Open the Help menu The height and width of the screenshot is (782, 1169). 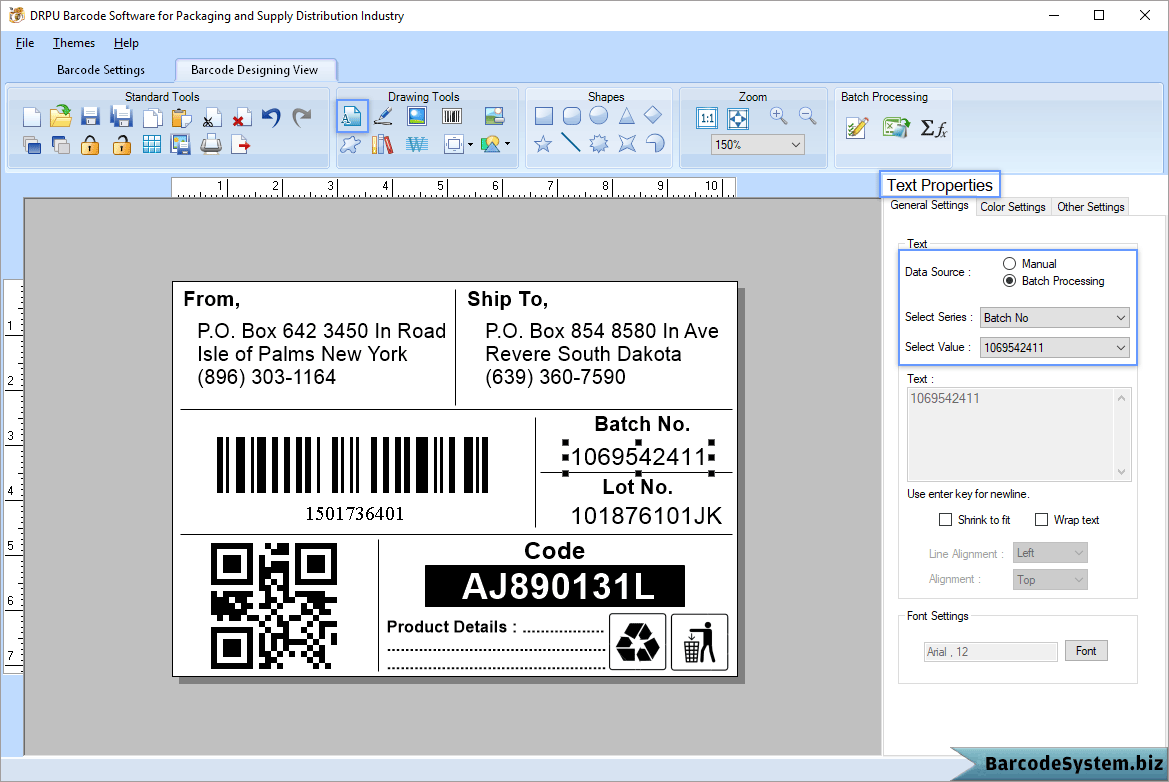point(126,43)
